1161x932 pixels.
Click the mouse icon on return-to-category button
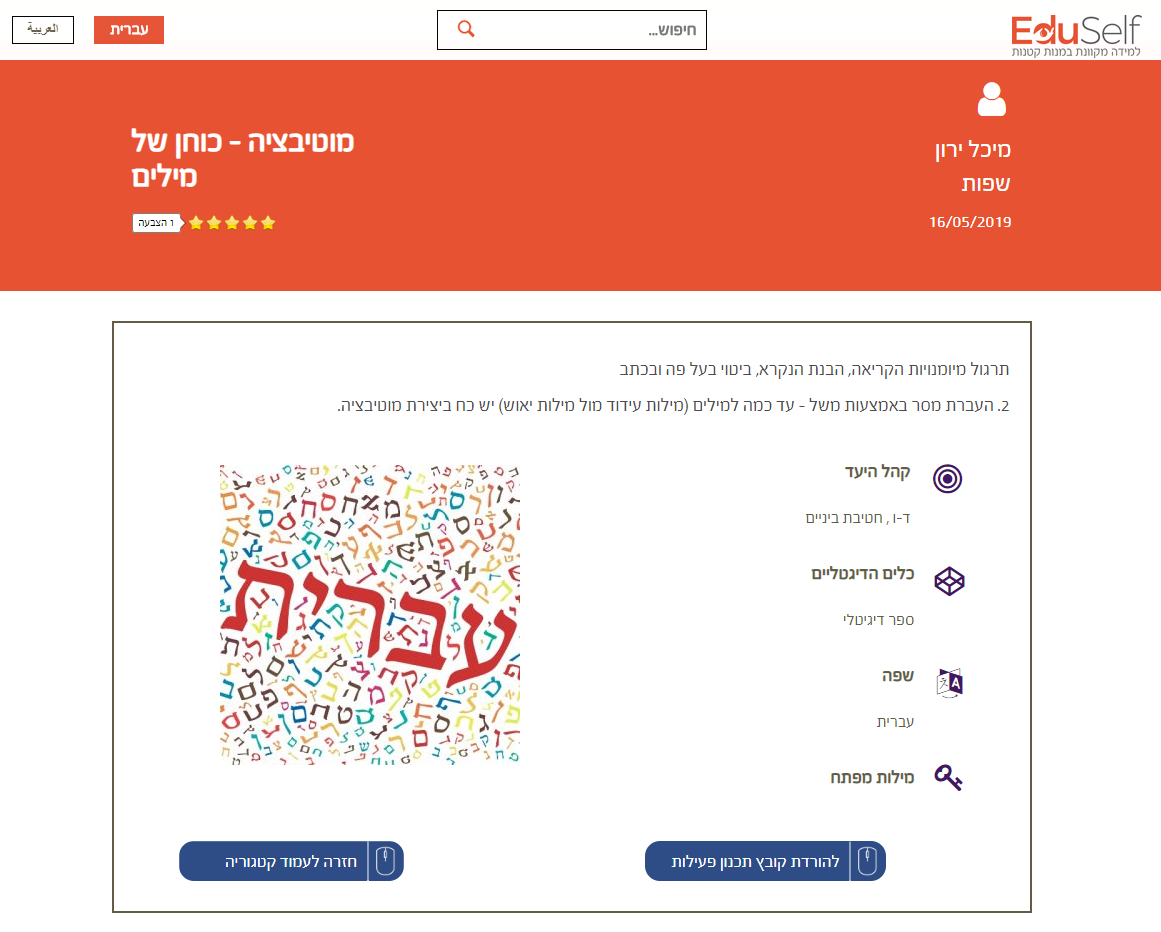[x=385, y=861]
